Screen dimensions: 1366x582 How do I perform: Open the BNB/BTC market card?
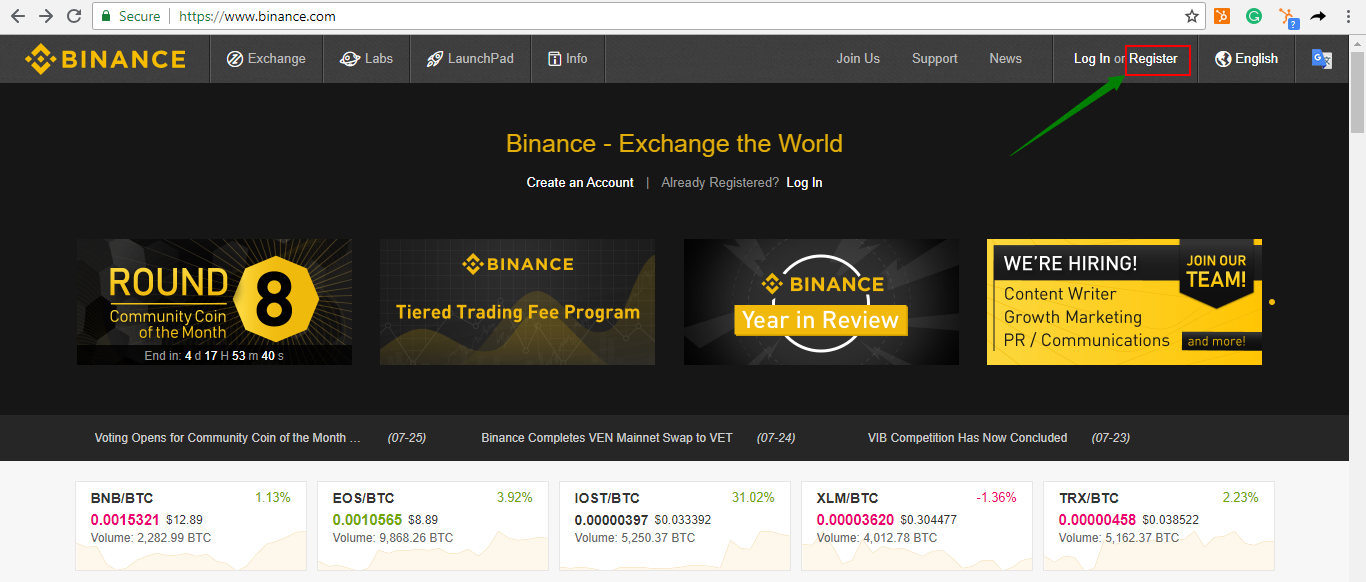pos(191,526)
